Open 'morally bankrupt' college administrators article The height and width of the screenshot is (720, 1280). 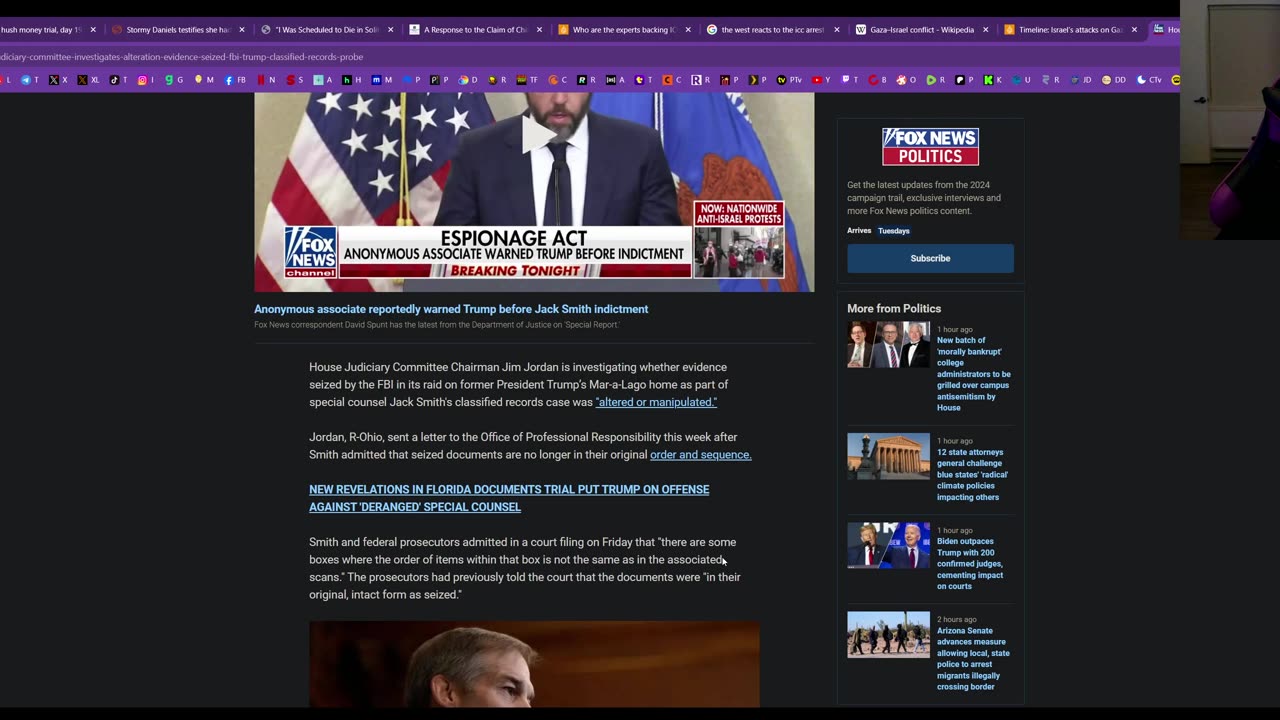click(x=974, y=374)
